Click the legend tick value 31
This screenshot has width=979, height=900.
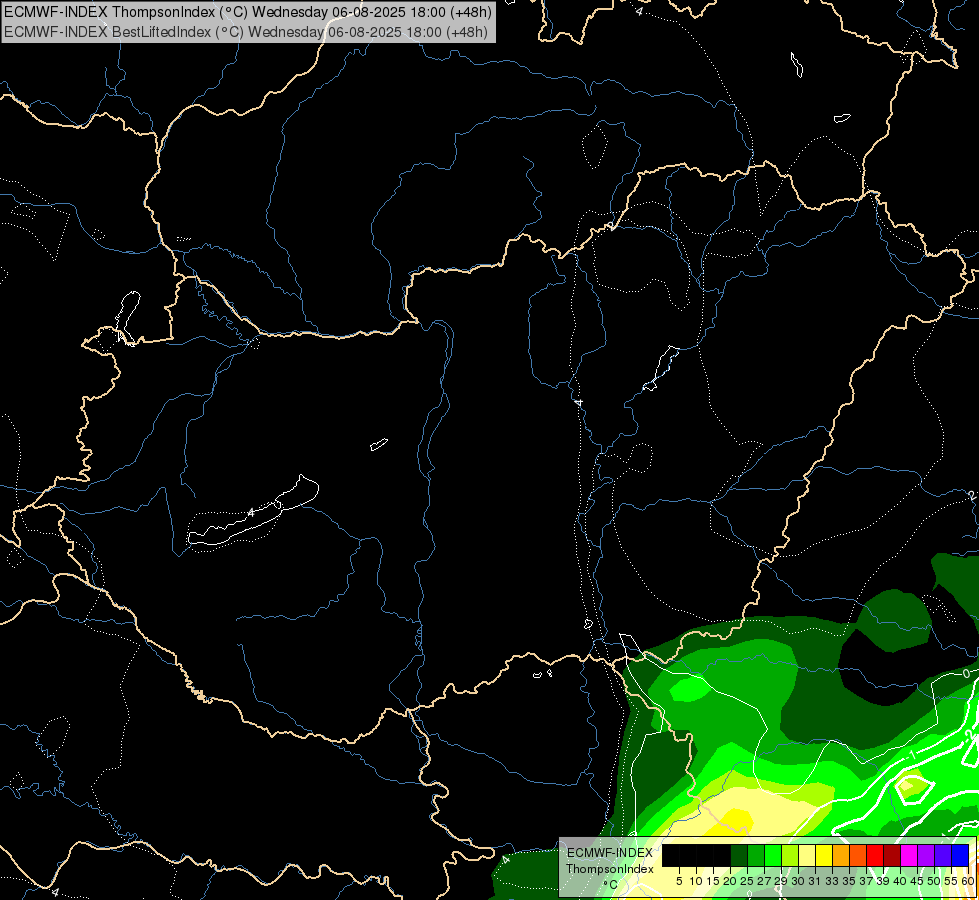pyautogui.click(x=815, y=881)
